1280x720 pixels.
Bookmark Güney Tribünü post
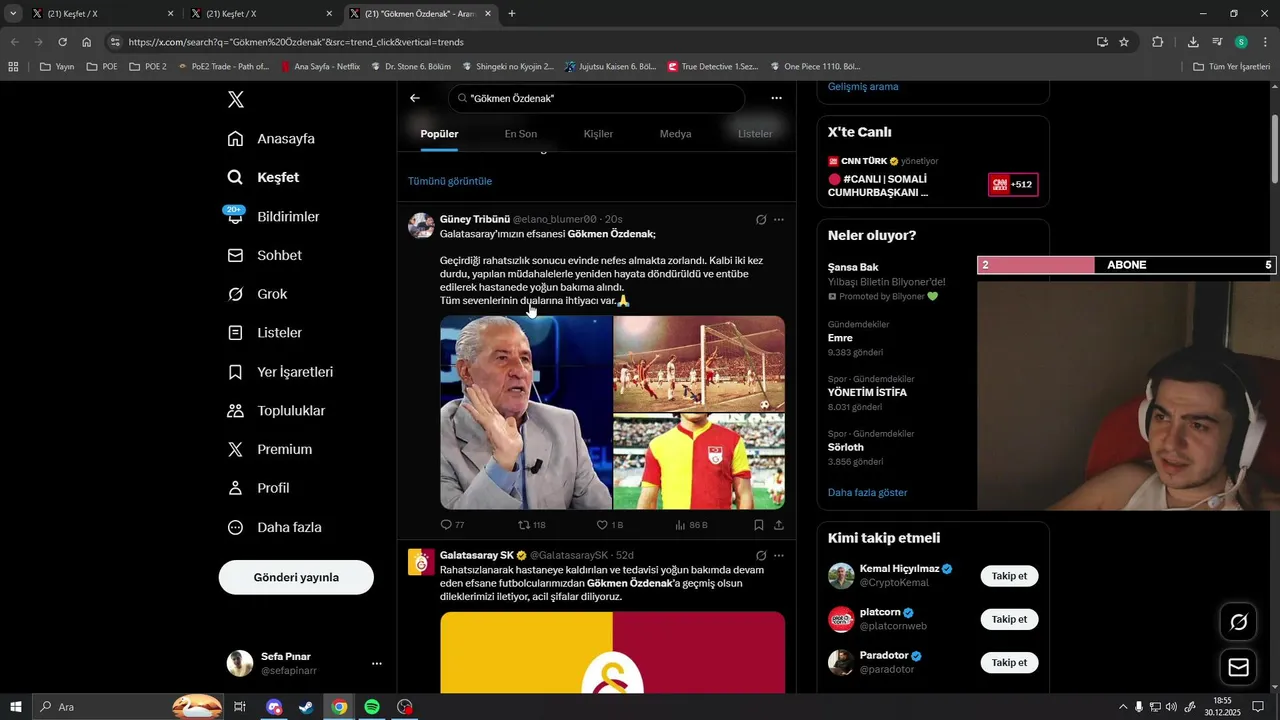759,525
